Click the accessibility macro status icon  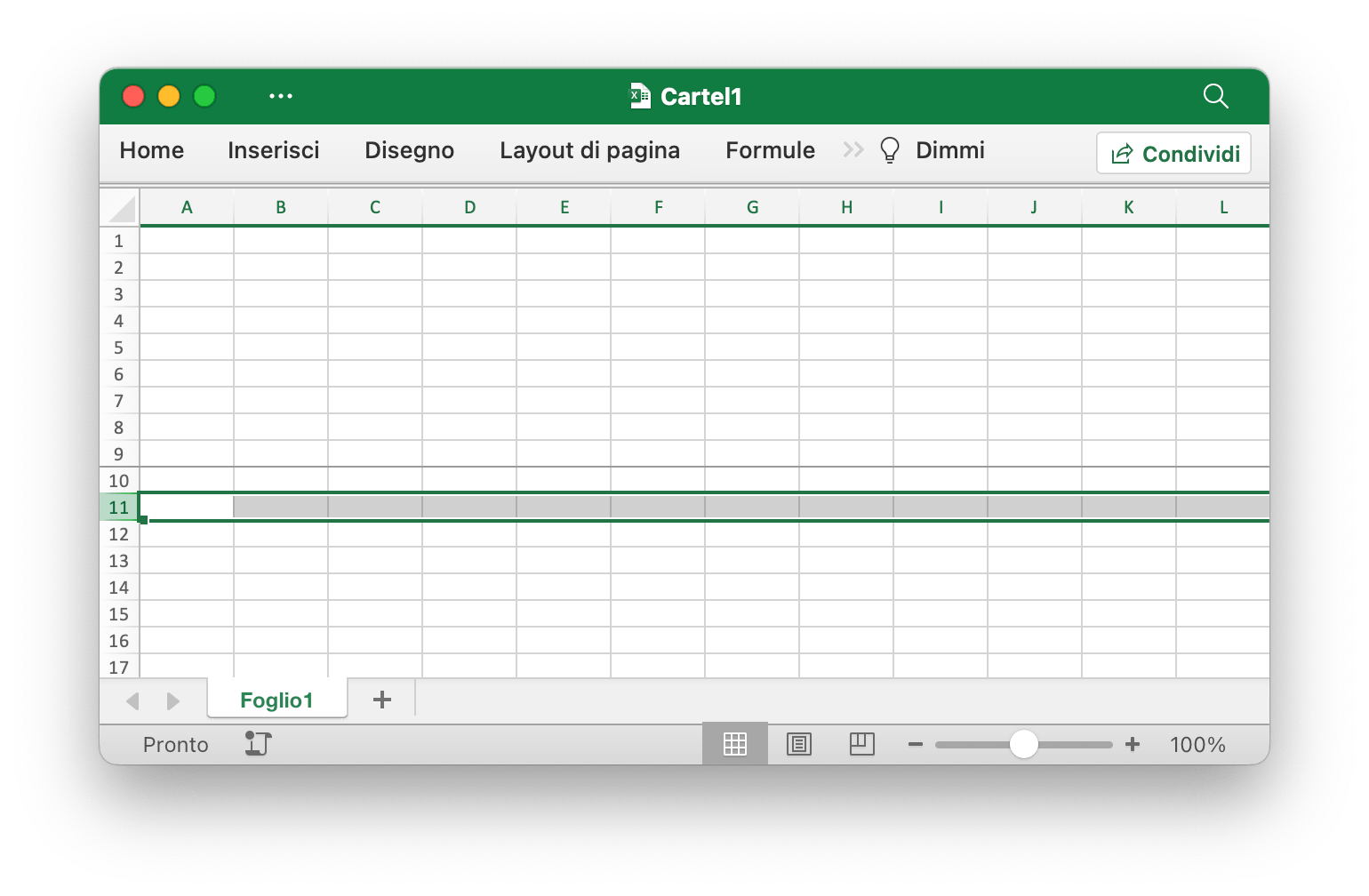[258, 744]
